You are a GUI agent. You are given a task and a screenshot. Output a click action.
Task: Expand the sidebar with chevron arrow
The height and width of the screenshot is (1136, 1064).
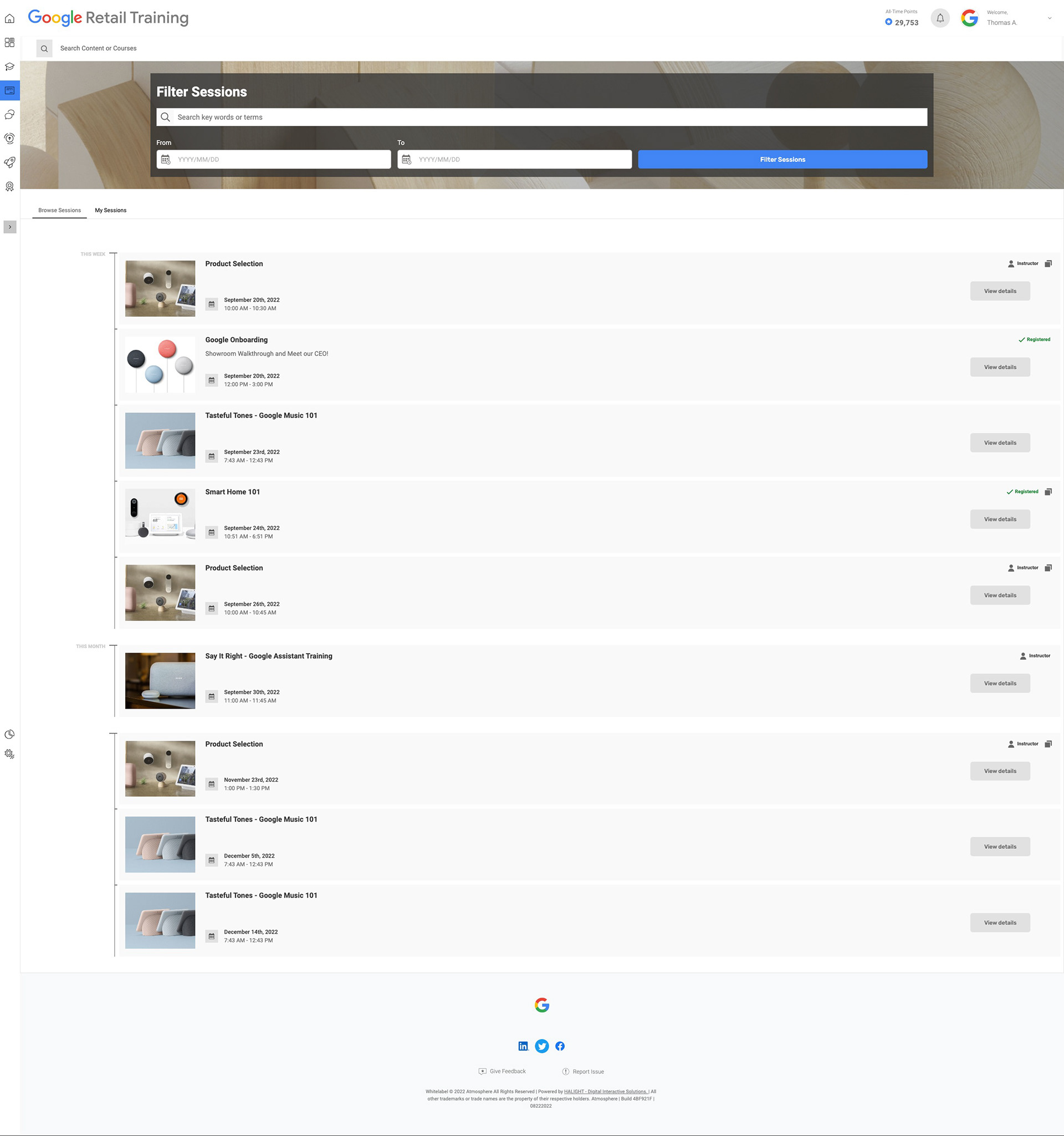point(10,227)
